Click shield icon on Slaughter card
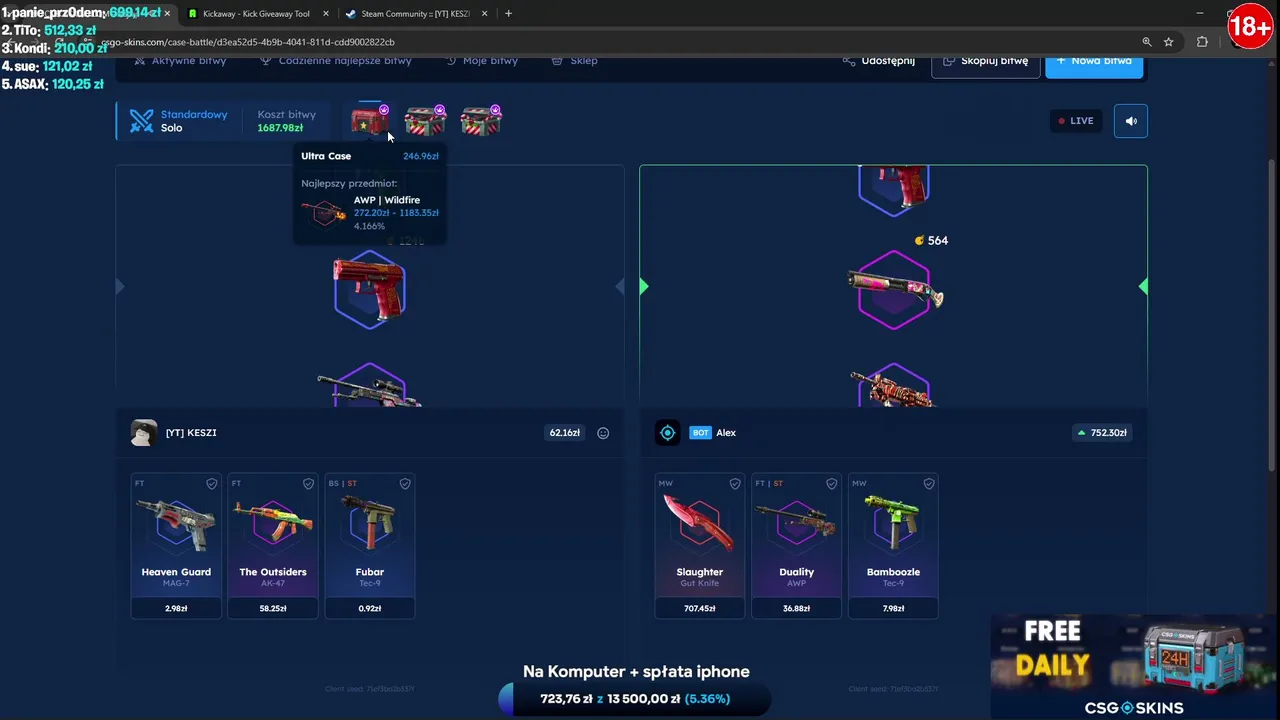The height and width of the screenshot is (720, 1280). coord(735,484)
